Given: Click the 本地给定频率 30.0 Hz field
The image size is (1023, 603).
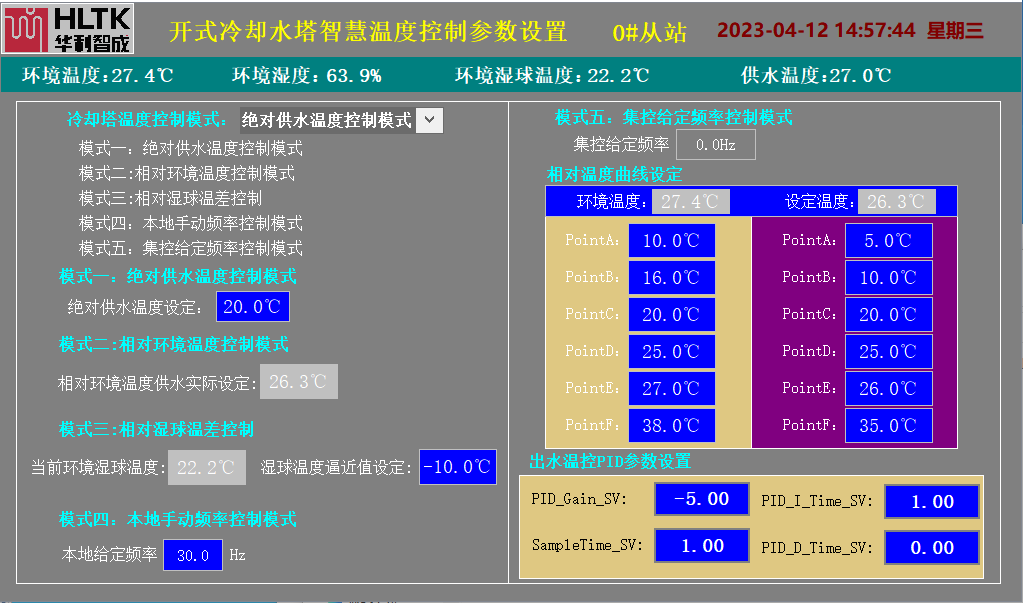Looking at the screenshot, I should tap(192, 555).
